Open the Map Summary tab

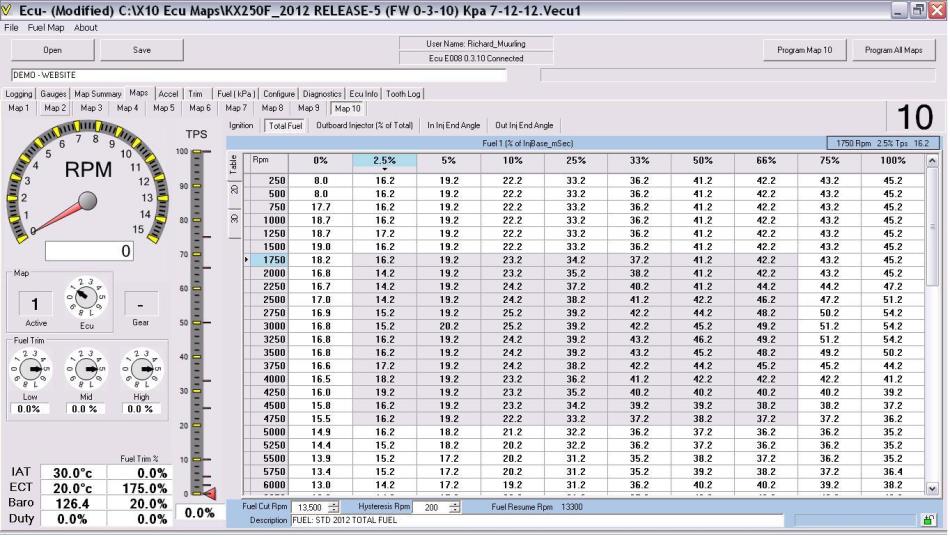tap(98, 94)
